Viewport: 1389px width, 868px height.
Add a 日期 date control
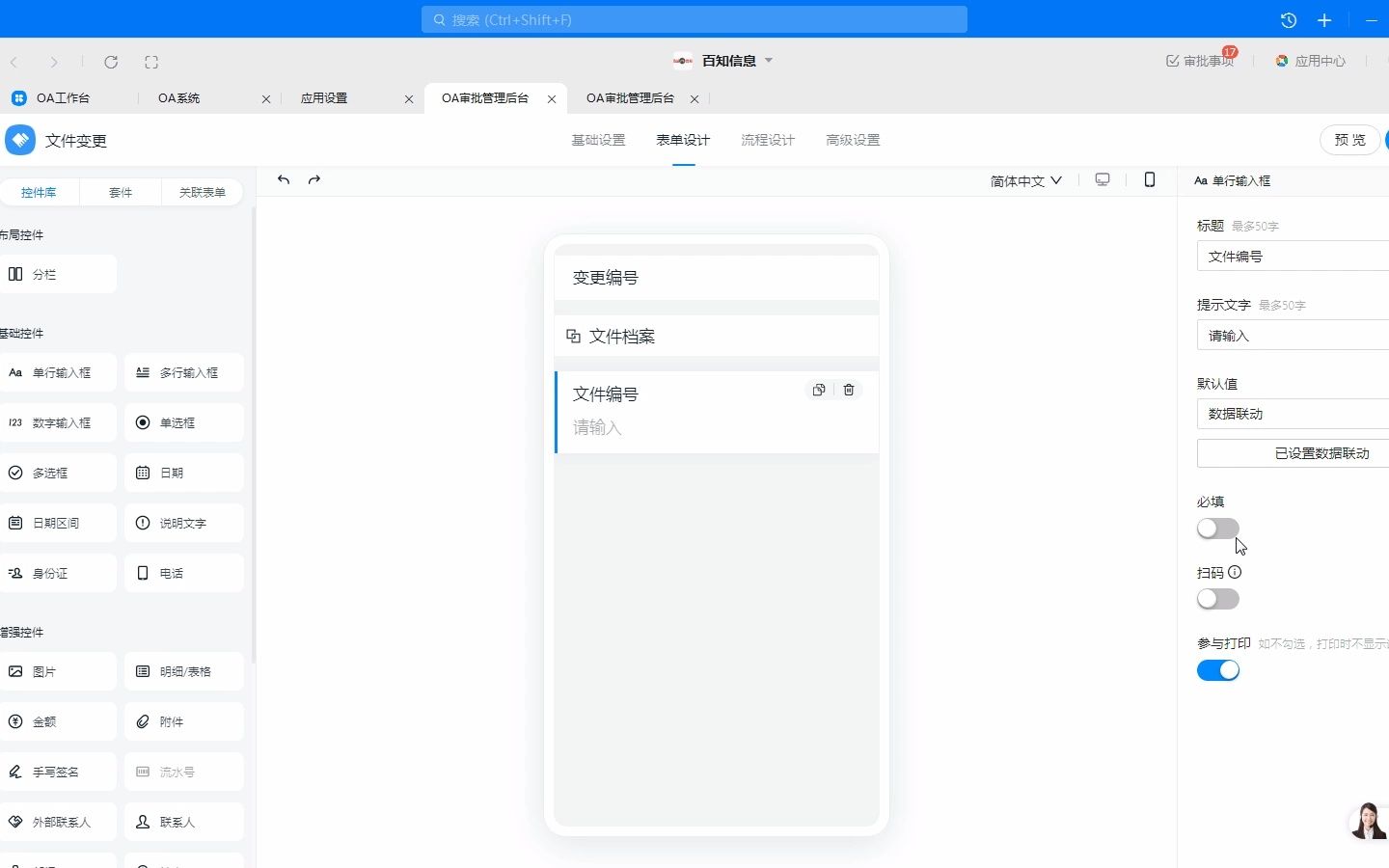(181, 473)
